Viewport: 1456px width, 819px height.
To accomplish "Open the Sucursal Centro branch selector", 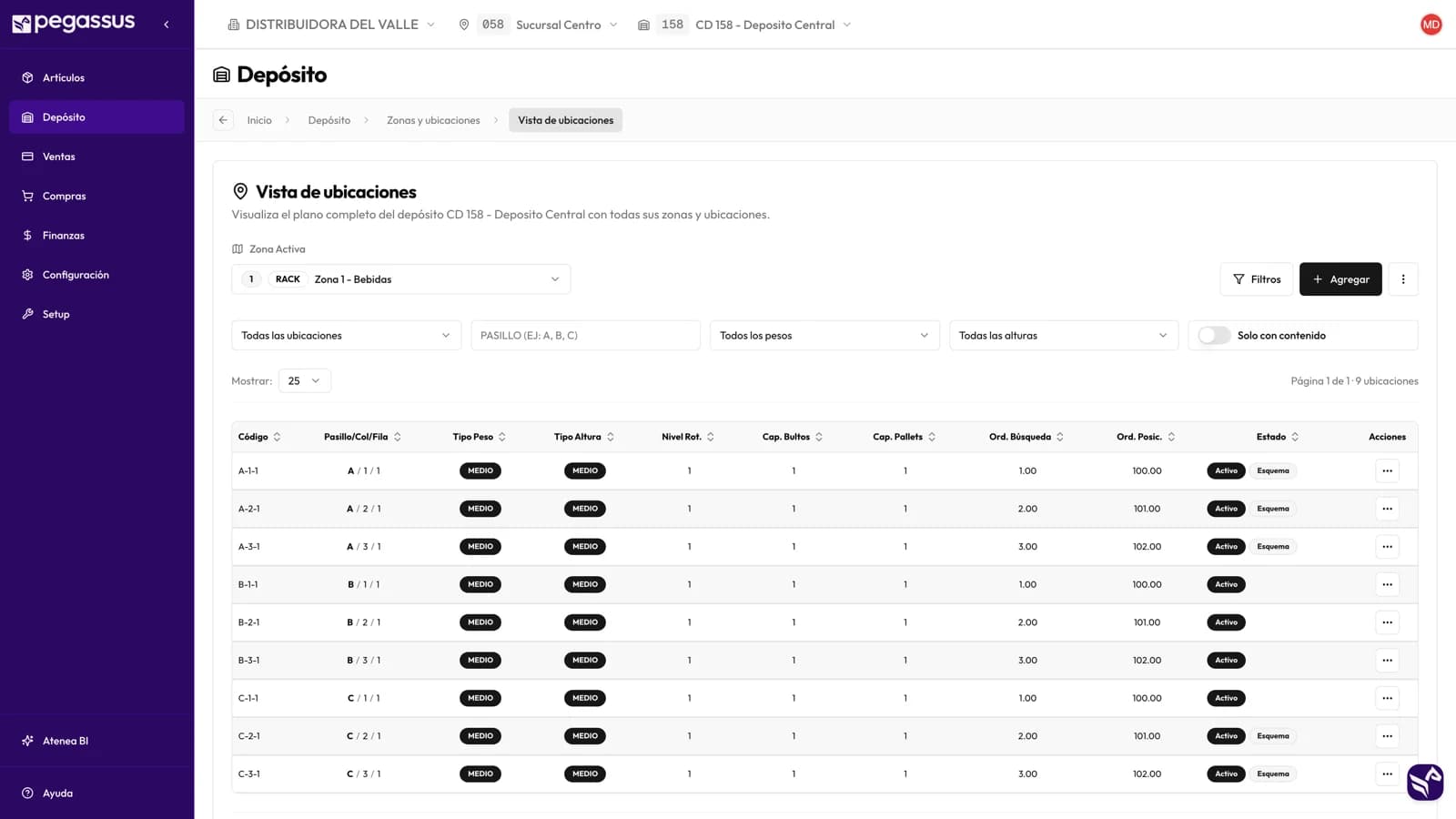I will [x=538, y=25].
